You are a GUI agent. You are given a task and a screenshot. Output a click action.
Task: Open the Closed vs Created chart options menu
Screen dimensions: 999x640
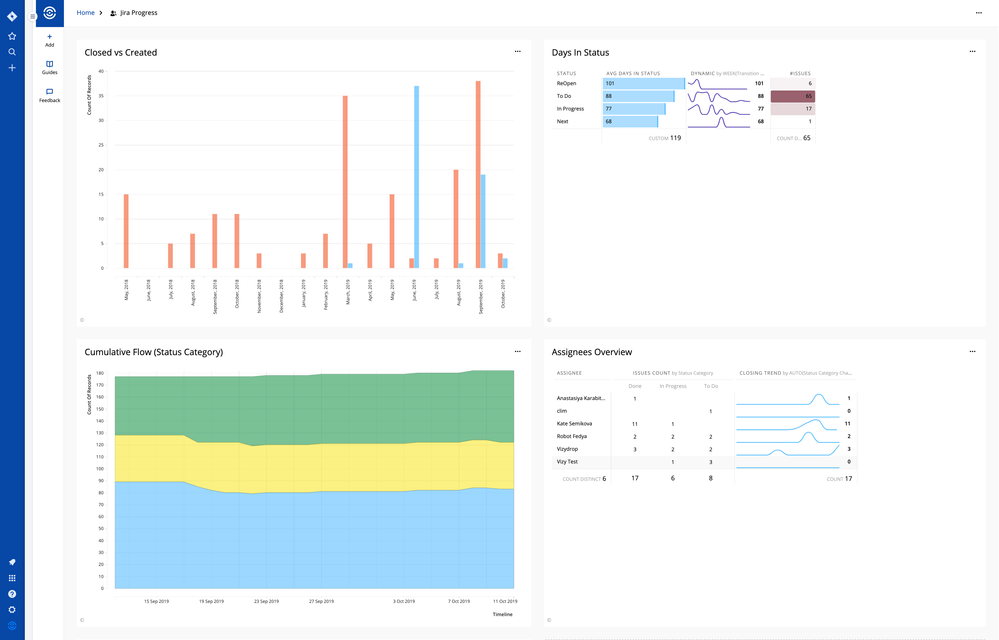(x=518, y=51)
